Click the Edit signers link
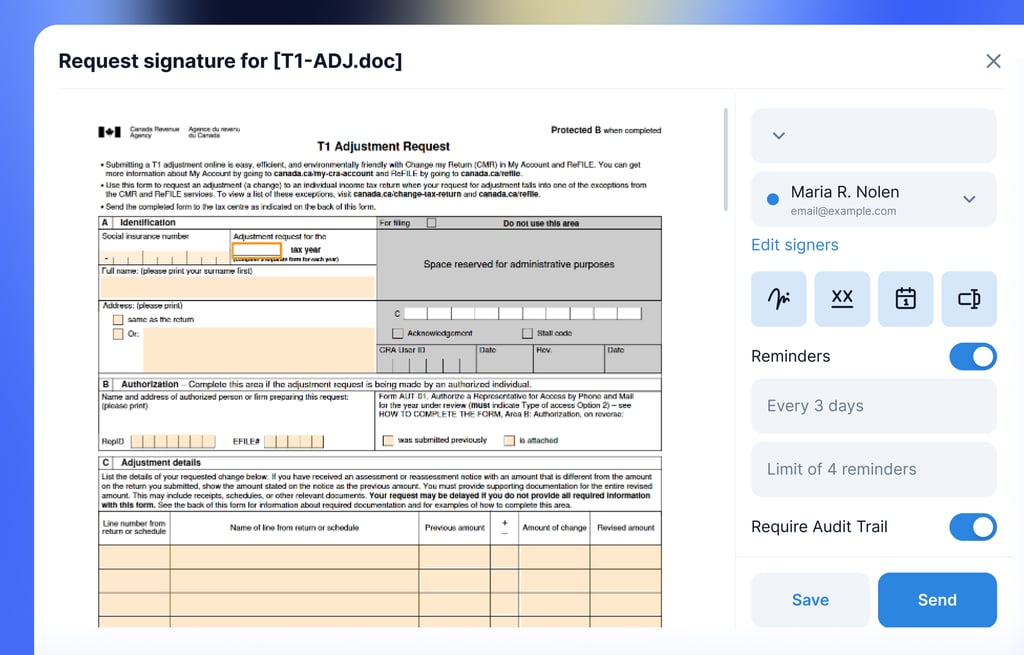1024x655 pixels. [794, 245]
